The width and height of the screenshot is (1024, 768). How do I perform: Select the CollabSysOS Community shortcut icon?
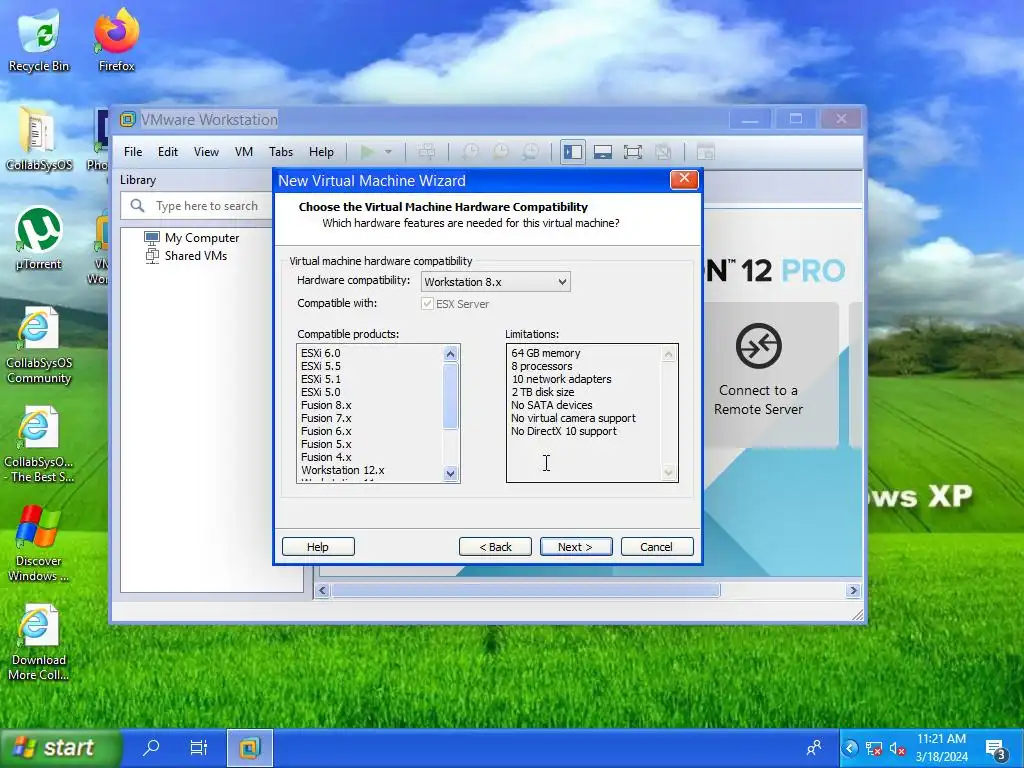39,345
